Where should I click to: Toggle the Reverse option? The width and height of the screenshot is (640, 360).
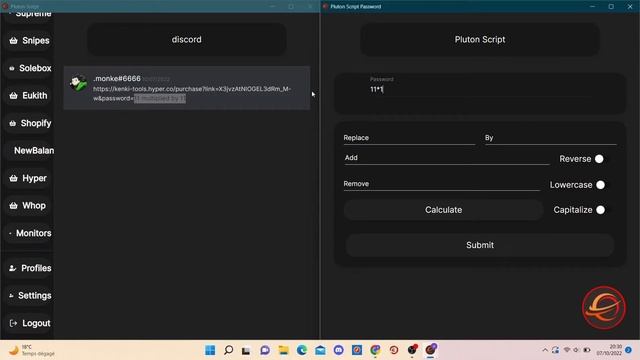(599, 159)
